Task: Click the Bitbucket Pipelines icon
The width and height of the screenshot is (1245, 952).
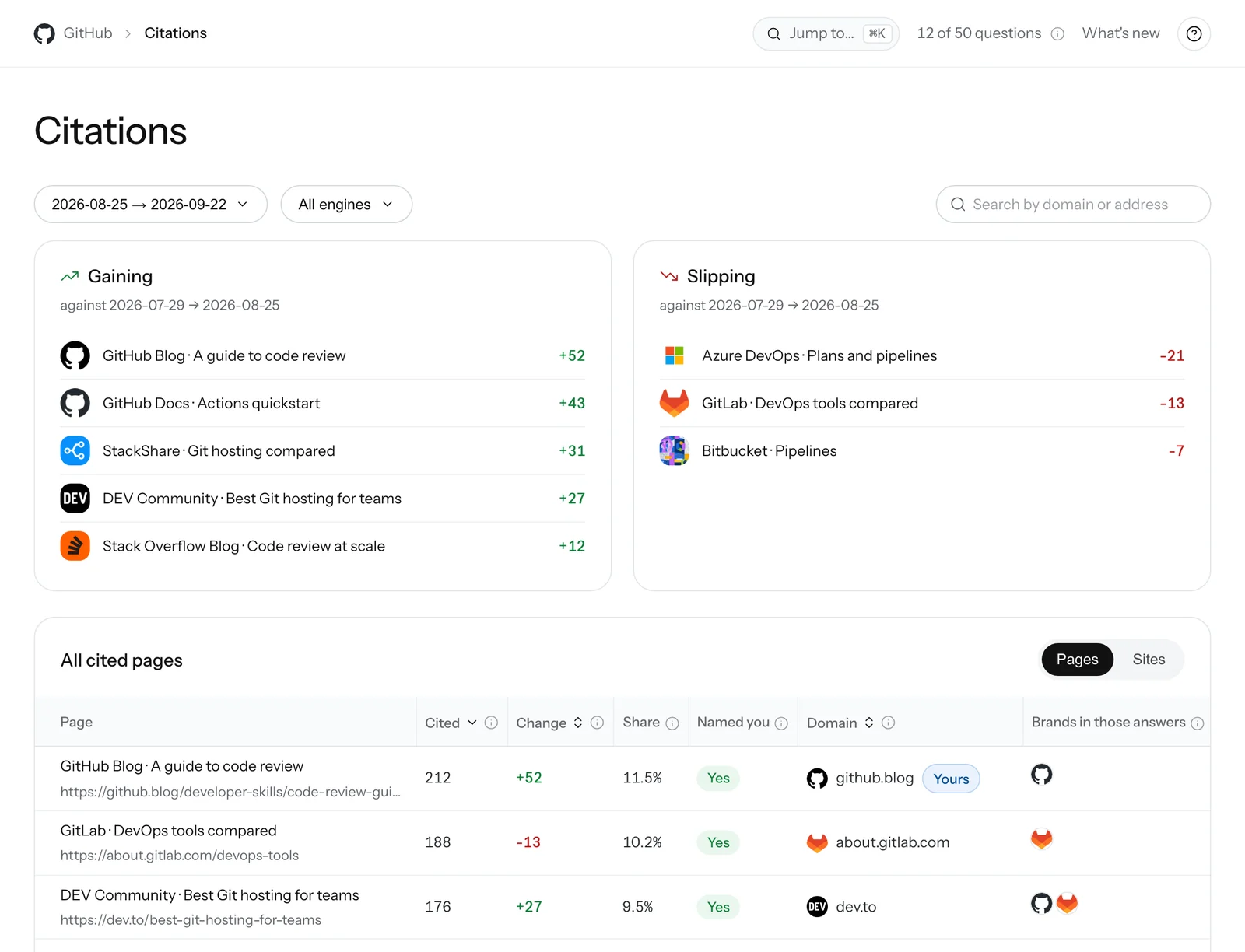Action: click(675, 450)
